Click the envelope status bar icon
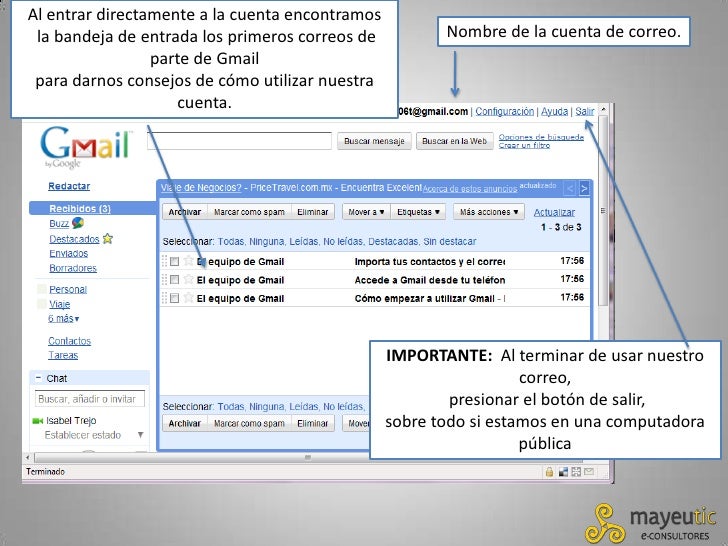The height and width of the screenshot is (546, 728). tap(589, 472)
